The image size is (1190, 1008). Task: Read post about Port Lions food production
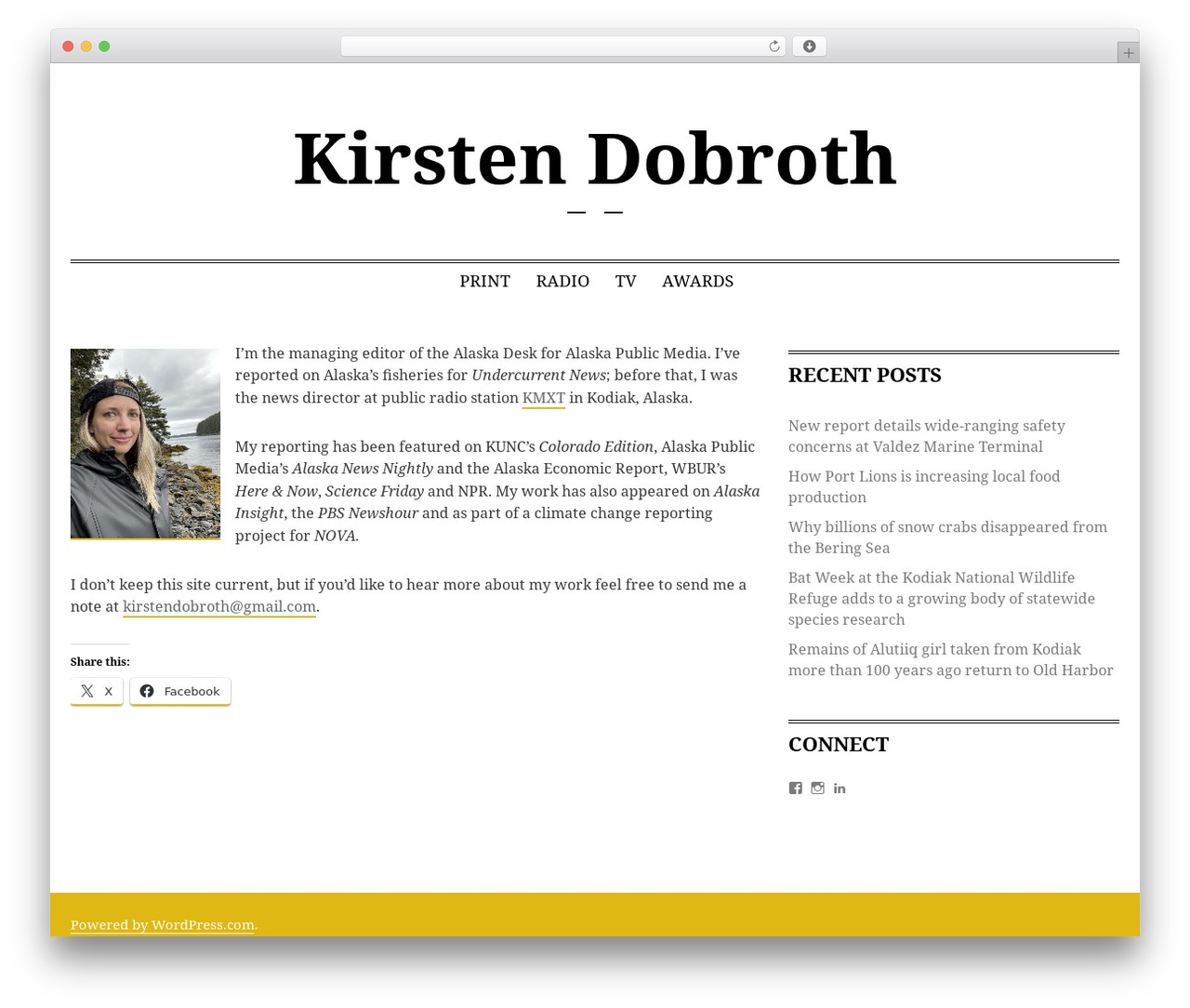tap(924, 486)
